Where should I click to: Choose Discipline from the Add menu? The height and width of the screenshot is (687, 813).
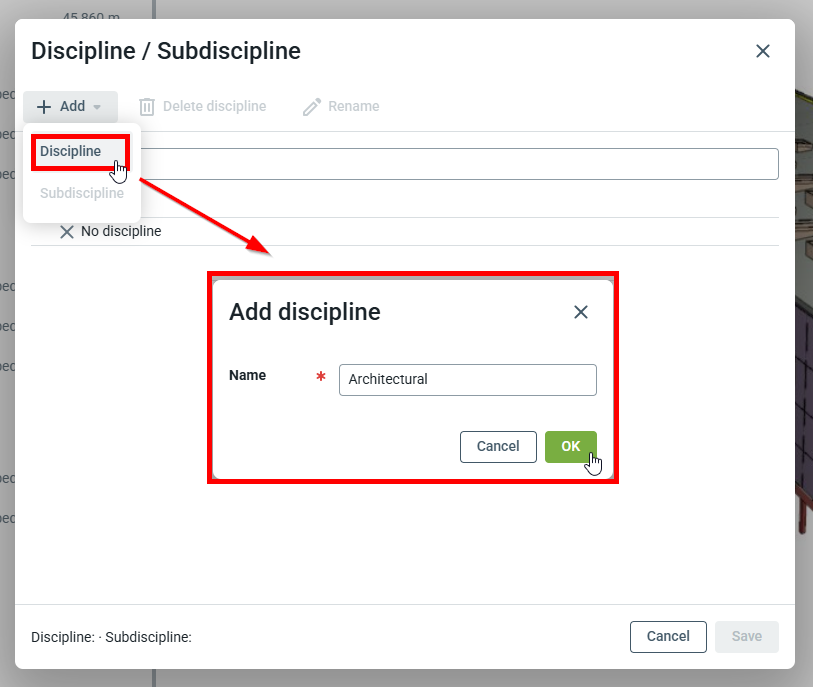click(x=71, y=152)
